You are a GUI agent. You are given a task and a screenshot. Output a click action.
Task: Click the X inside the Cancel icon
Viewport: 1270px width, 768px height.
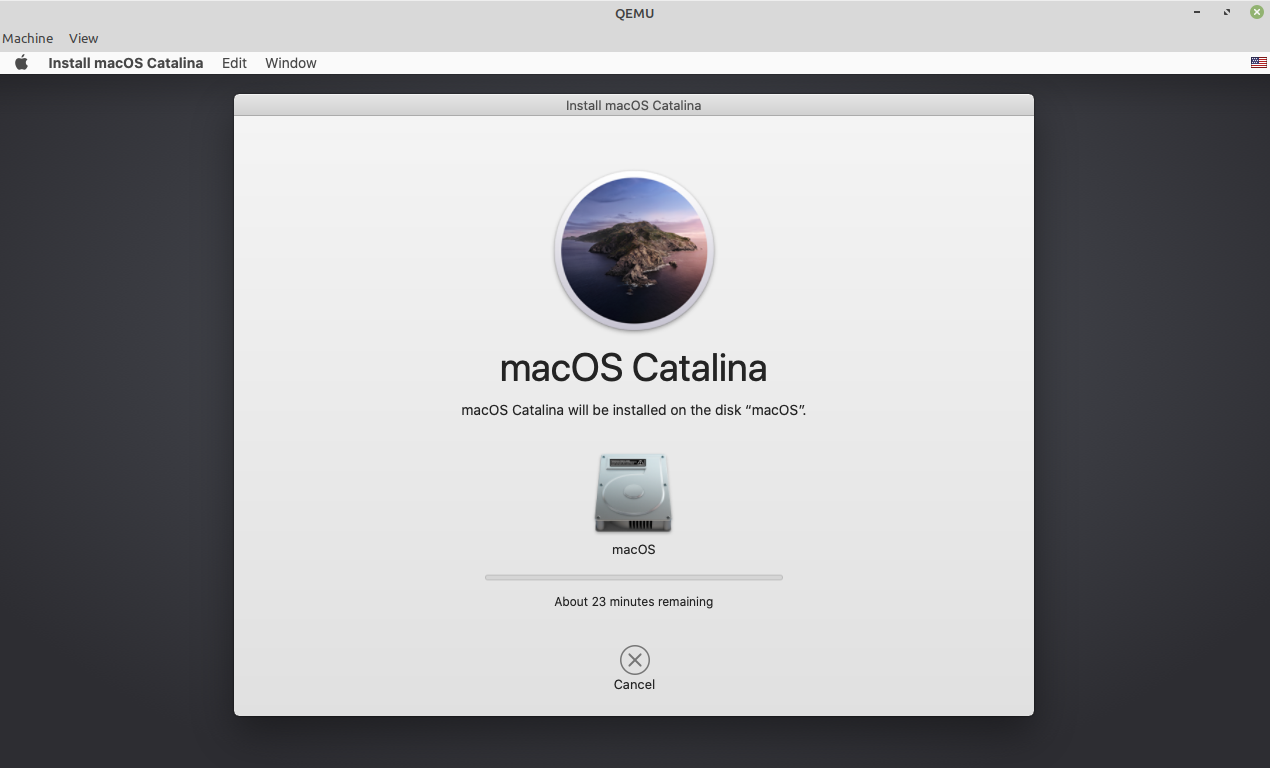[x=633, y=660]
